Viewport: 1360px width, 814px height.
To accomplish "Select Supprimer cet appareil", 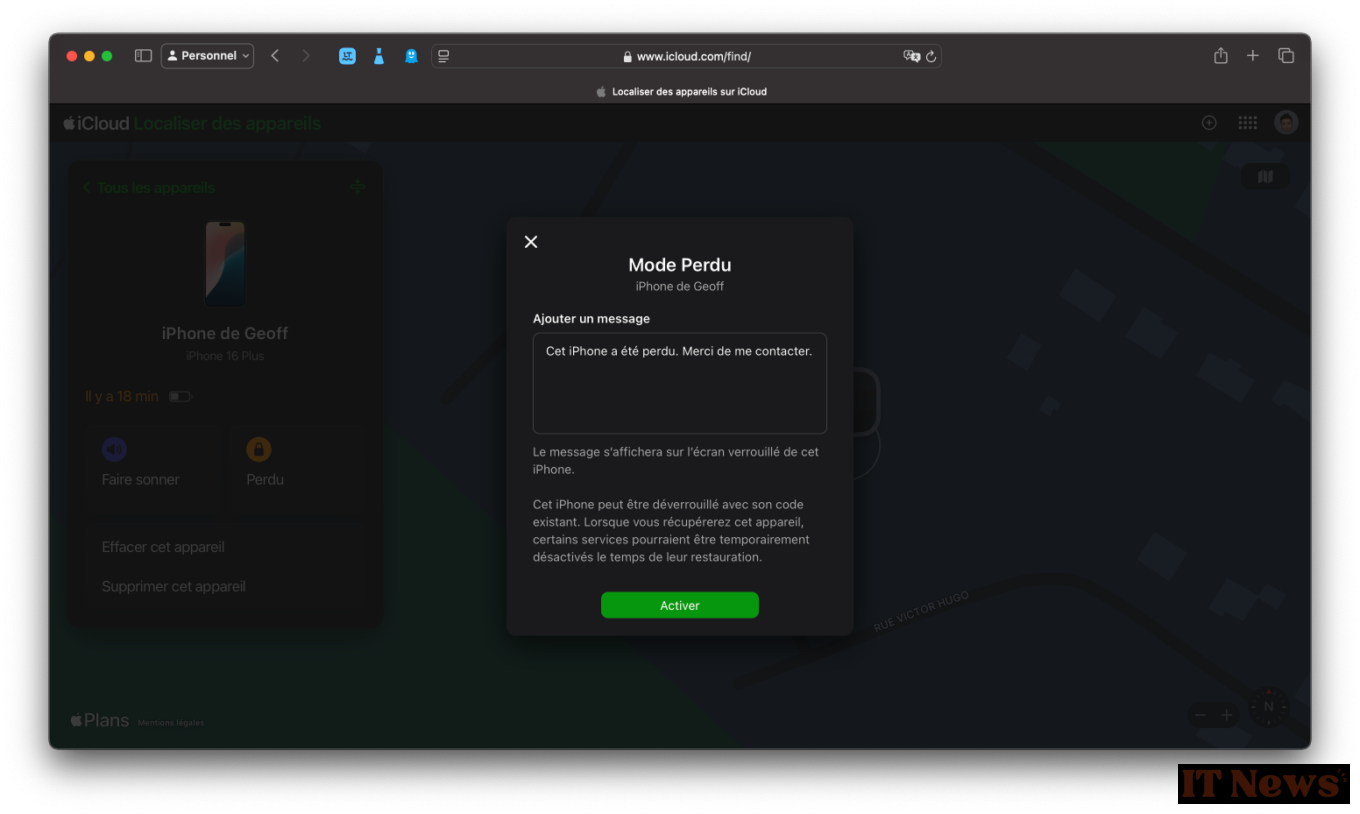I will [174, 586].
